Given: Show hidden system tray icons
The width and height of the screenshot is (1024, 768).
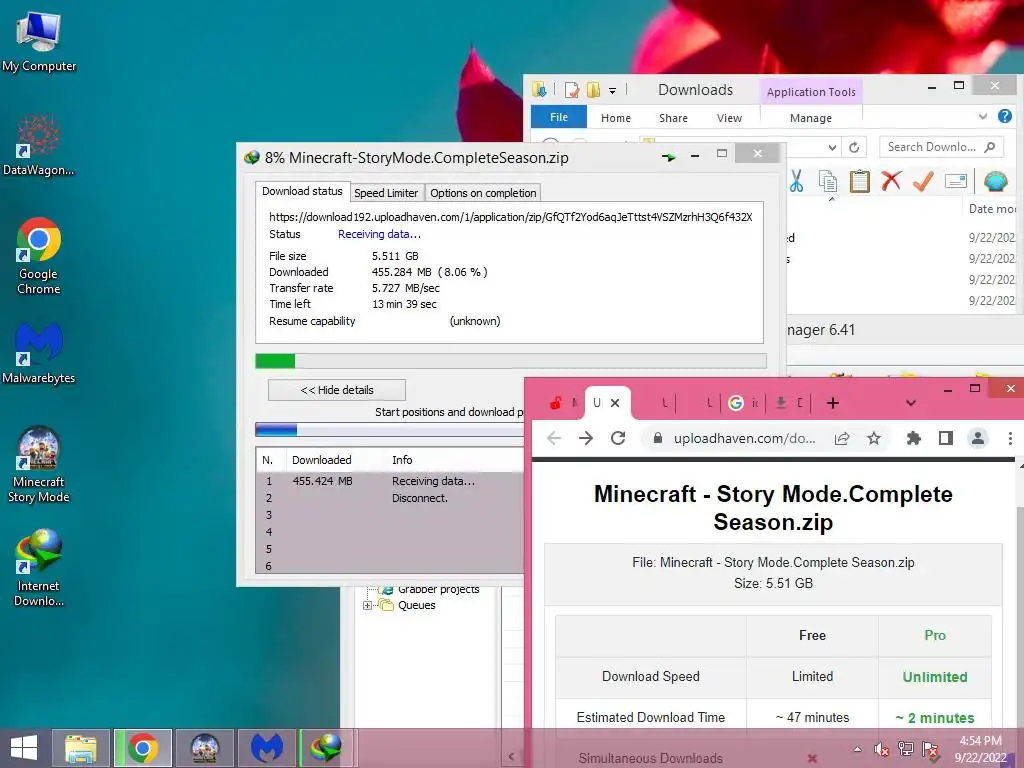Looking at the screenshot, I should (x=857, y=749).
